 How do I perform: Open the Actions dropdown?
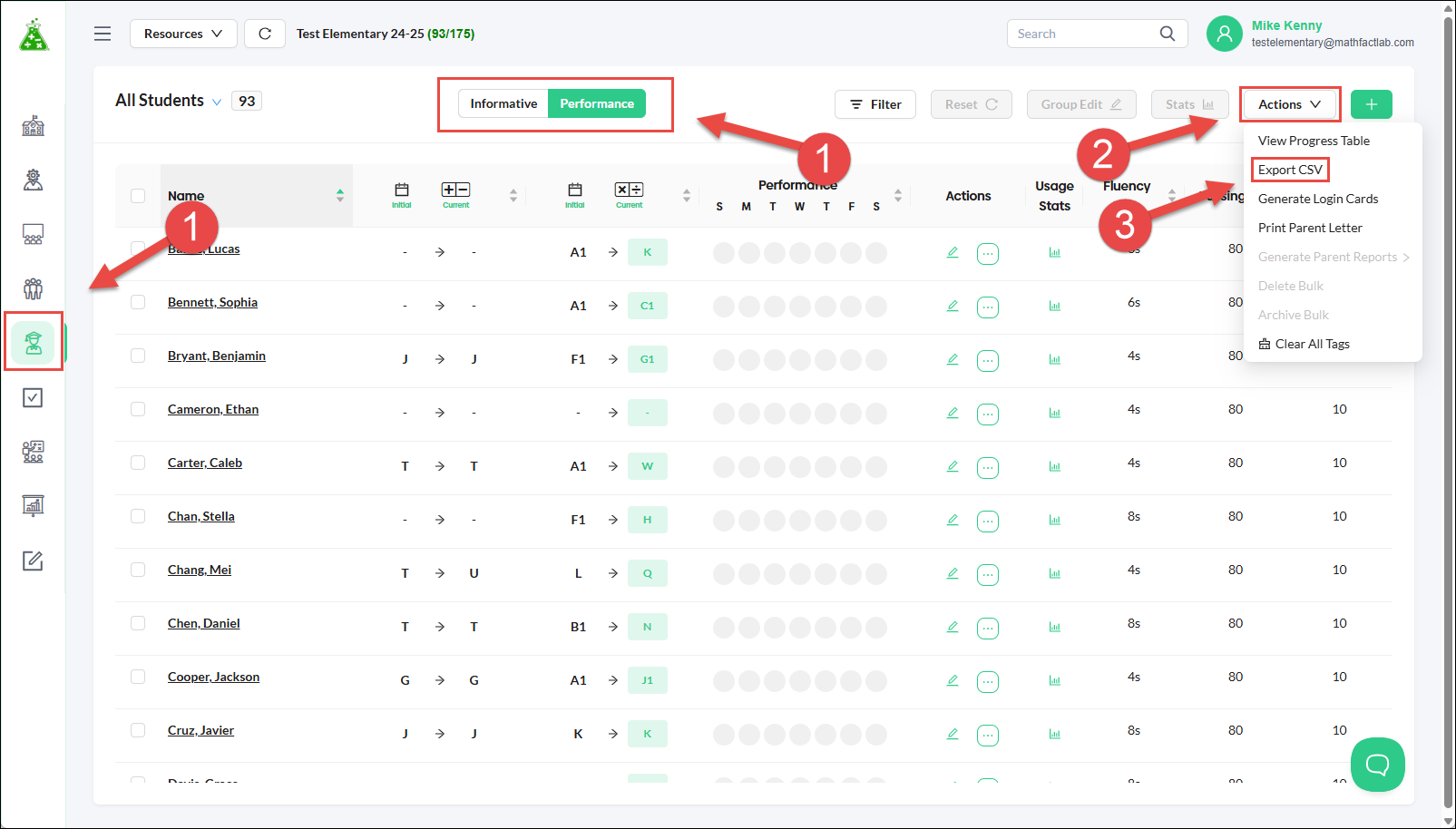click(1289, 104)
